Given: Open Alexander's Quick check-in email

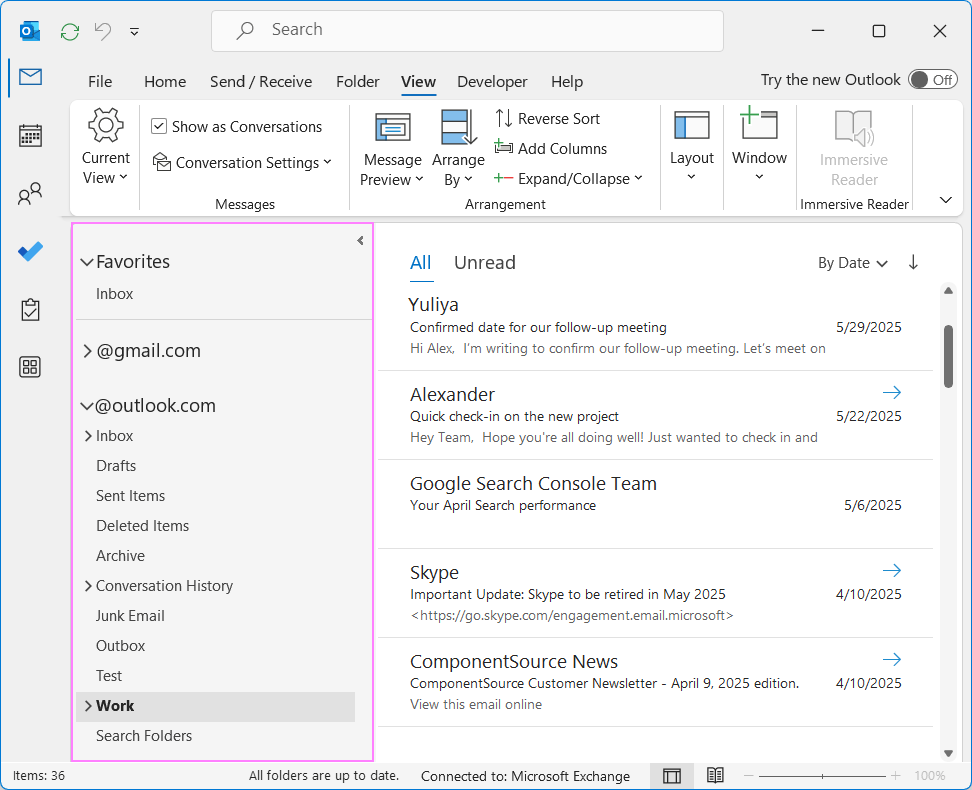Looking at the screenshot, I should (x=656, y=415).
